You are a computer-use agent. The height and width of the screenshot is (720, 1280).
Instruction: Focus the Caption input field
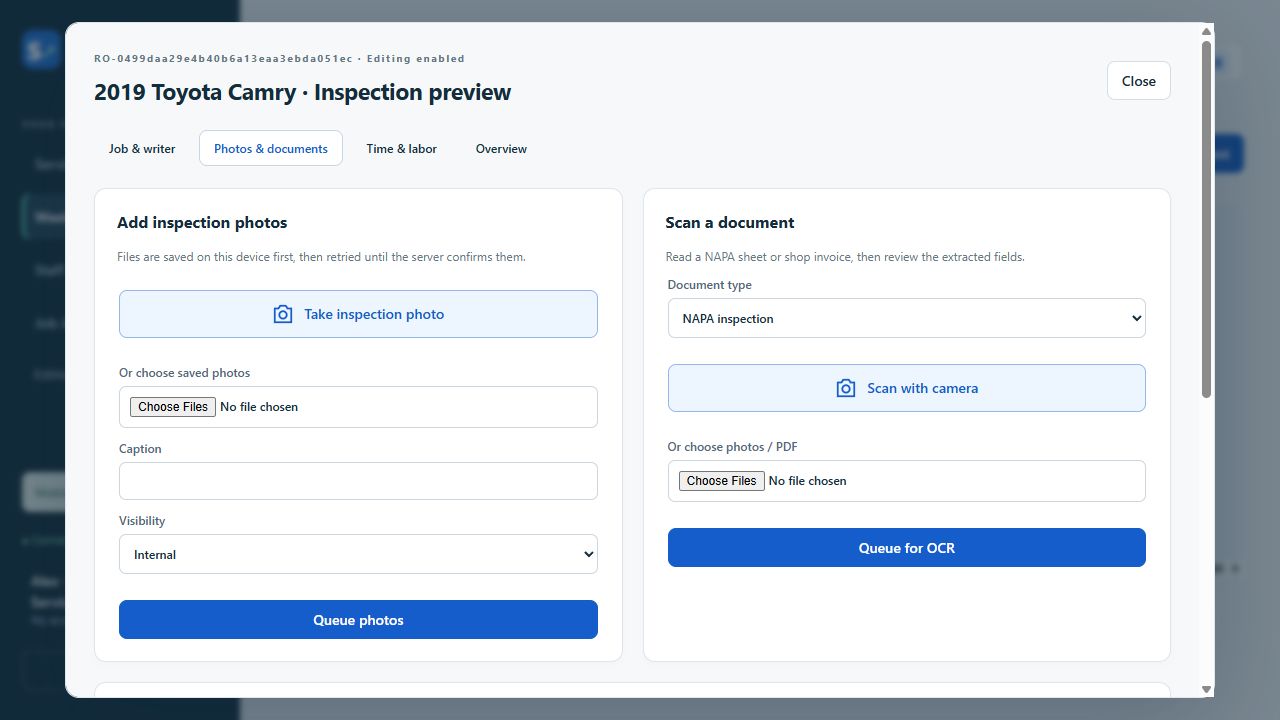coord(358,481)
